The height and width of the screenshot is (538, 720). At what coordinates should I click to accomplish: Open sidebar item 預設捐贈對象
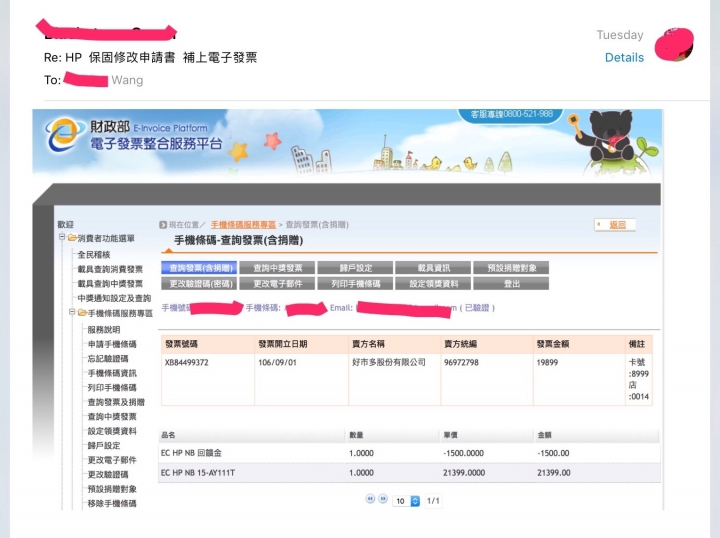click(x=112, y=489)
